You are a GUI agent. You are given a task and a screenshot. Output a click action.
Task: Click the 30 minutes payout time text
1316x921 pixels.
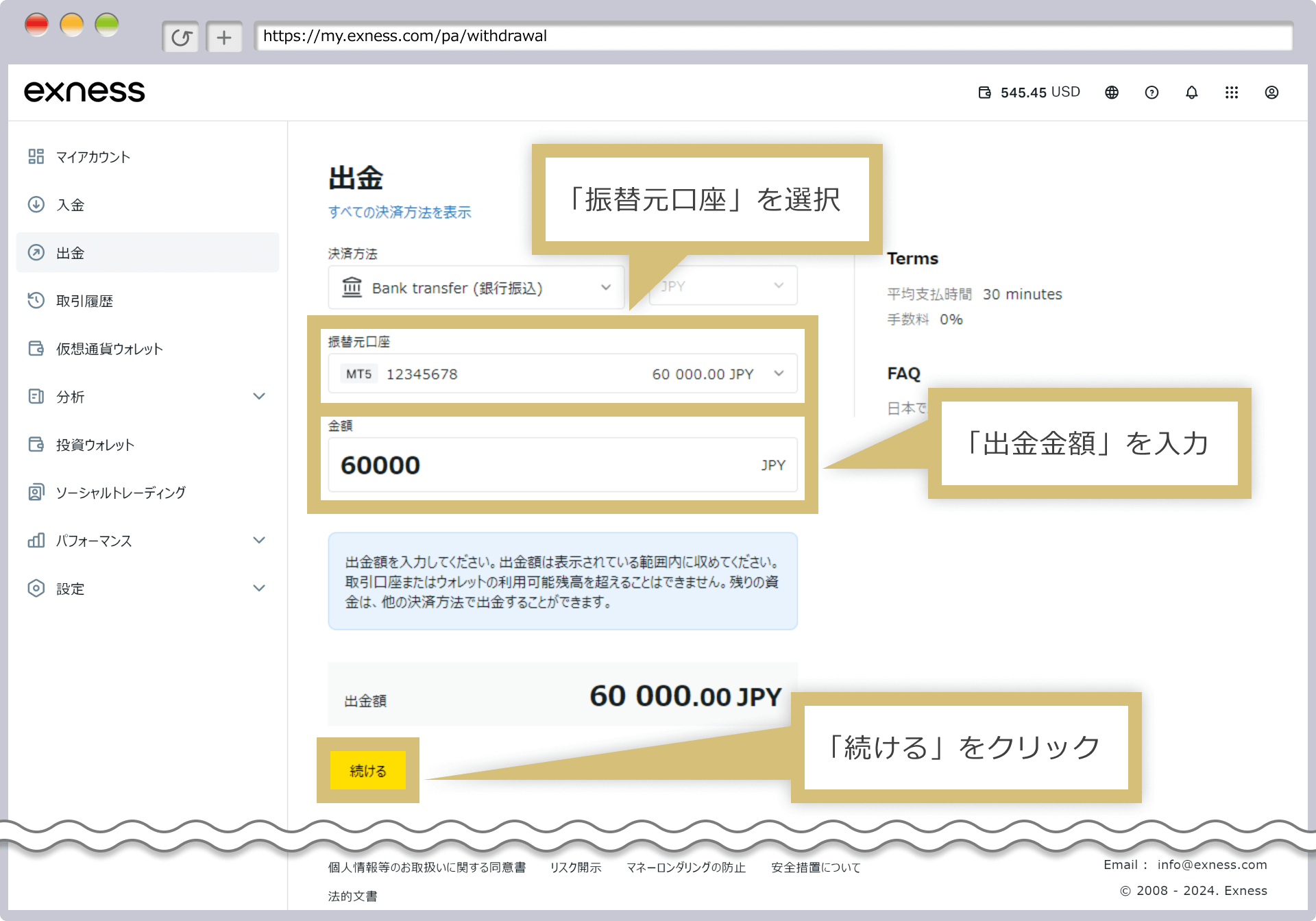tap(1022, 295)
